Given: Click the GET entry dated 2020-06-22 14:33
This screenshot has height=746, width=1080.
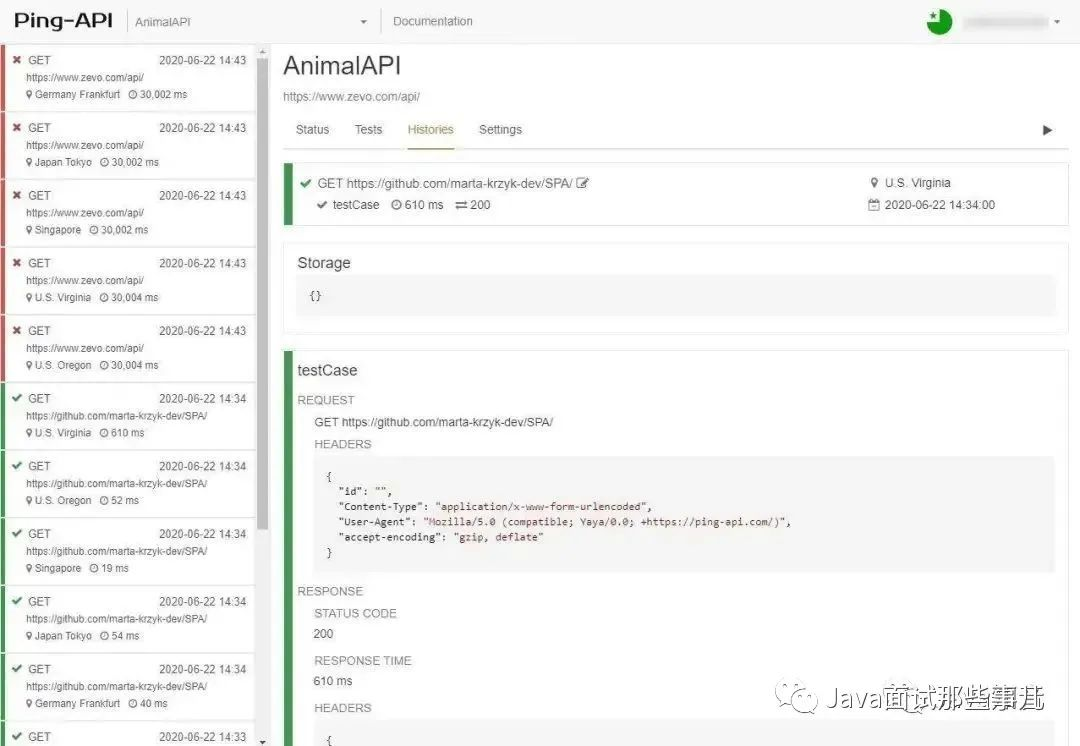Looking at the screenshot, I should (x=129, y=734).
